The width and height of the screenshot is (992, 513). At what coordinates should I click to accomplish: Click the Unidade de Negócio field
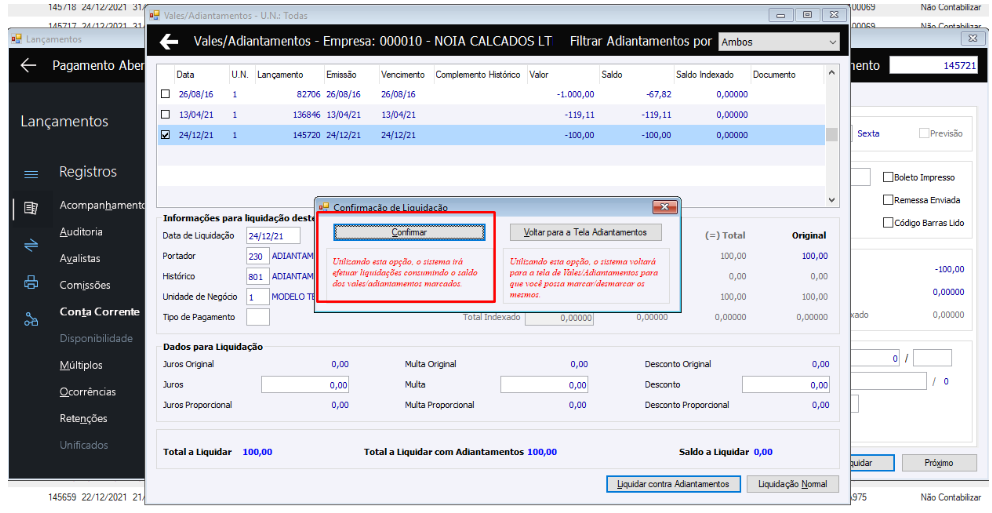click(x=257, y=297)
